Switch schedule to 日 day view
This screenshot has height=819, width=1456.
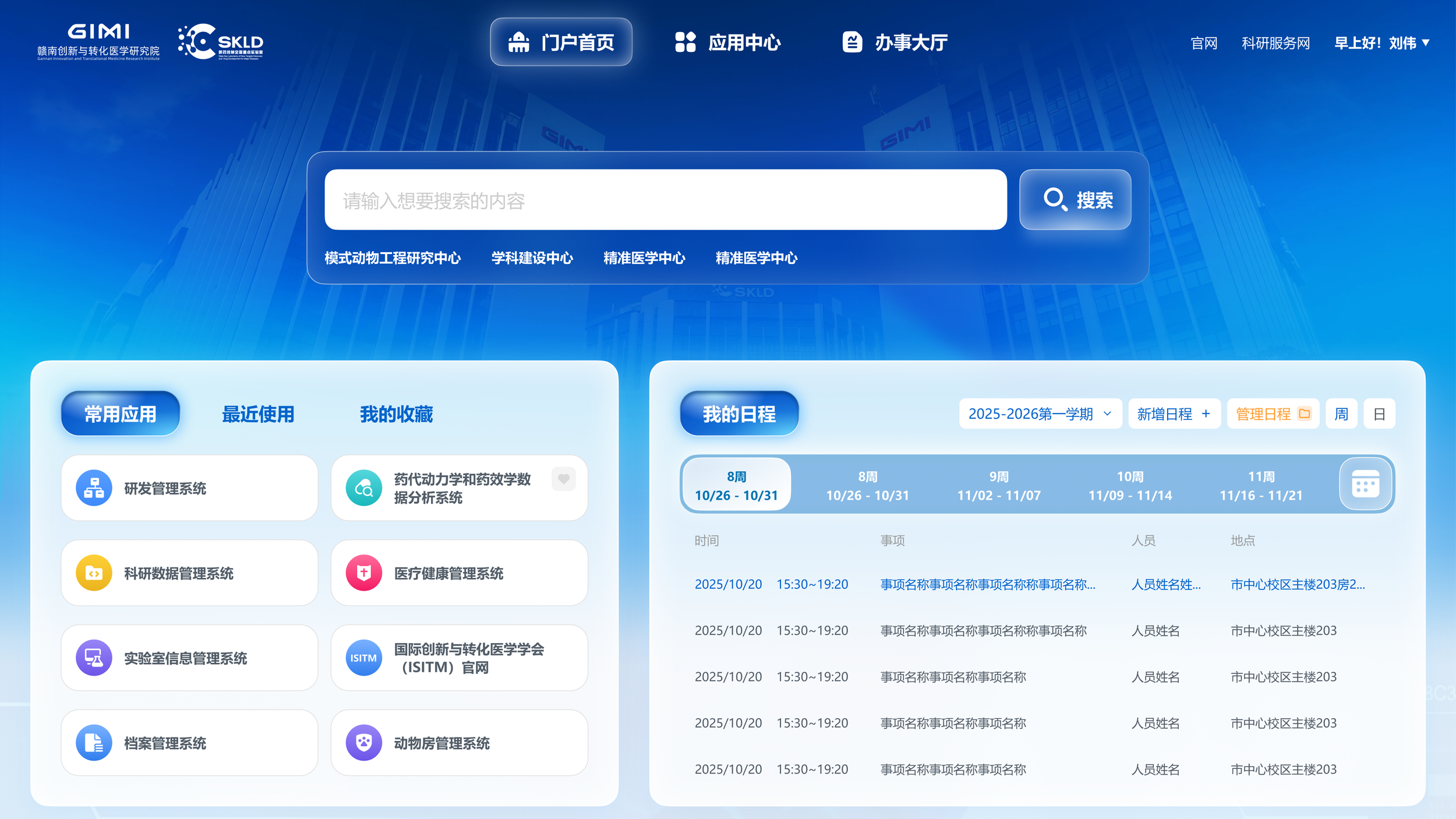pyautogui.click(x=1379, y=414)
